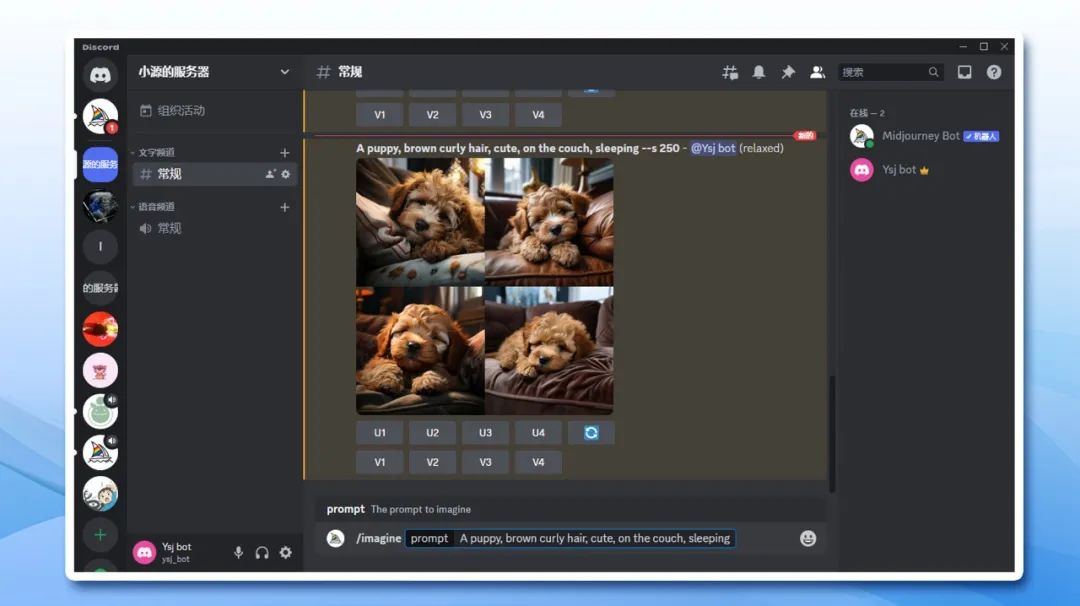
Task: Open channel settings gear for 常规
Action: point(286,174)
